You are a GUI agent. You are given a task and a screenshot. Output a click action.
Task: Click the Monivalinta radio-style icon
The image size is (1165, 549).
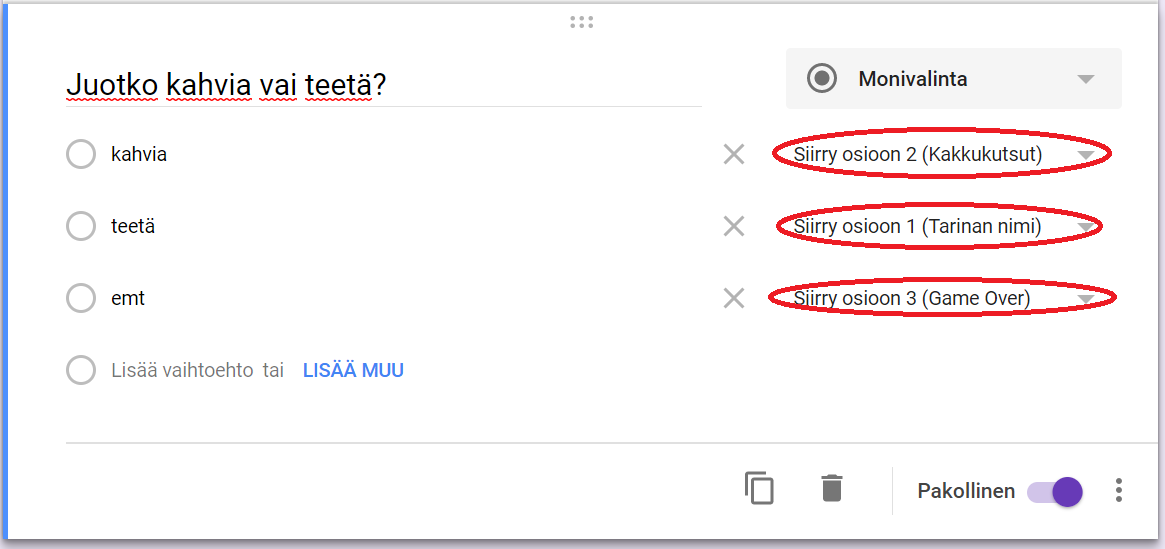point(822,79)
